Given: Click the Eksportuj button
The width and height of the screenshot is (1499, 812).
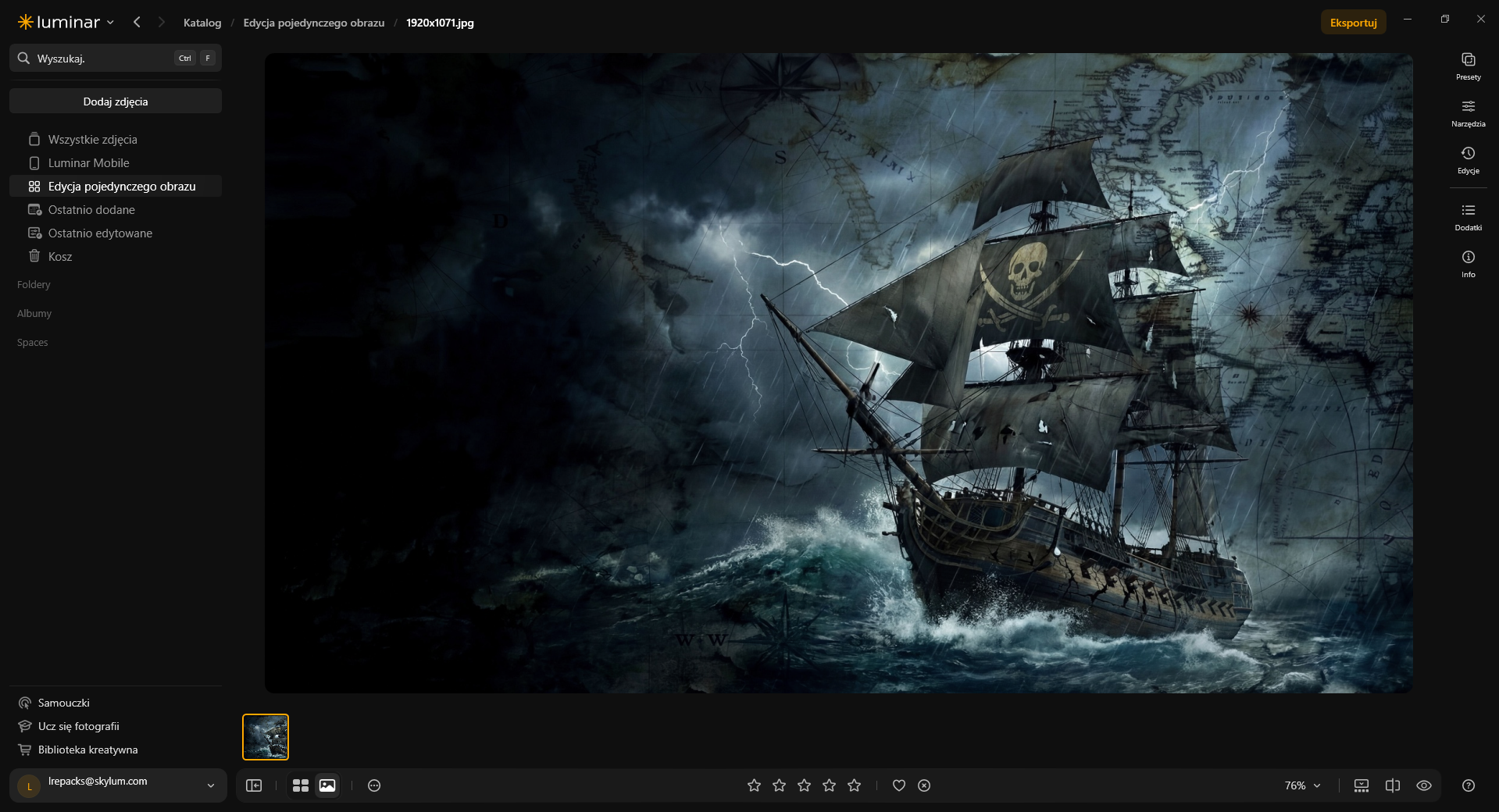Looking at the screenshot, I should tap(1353, 23).
